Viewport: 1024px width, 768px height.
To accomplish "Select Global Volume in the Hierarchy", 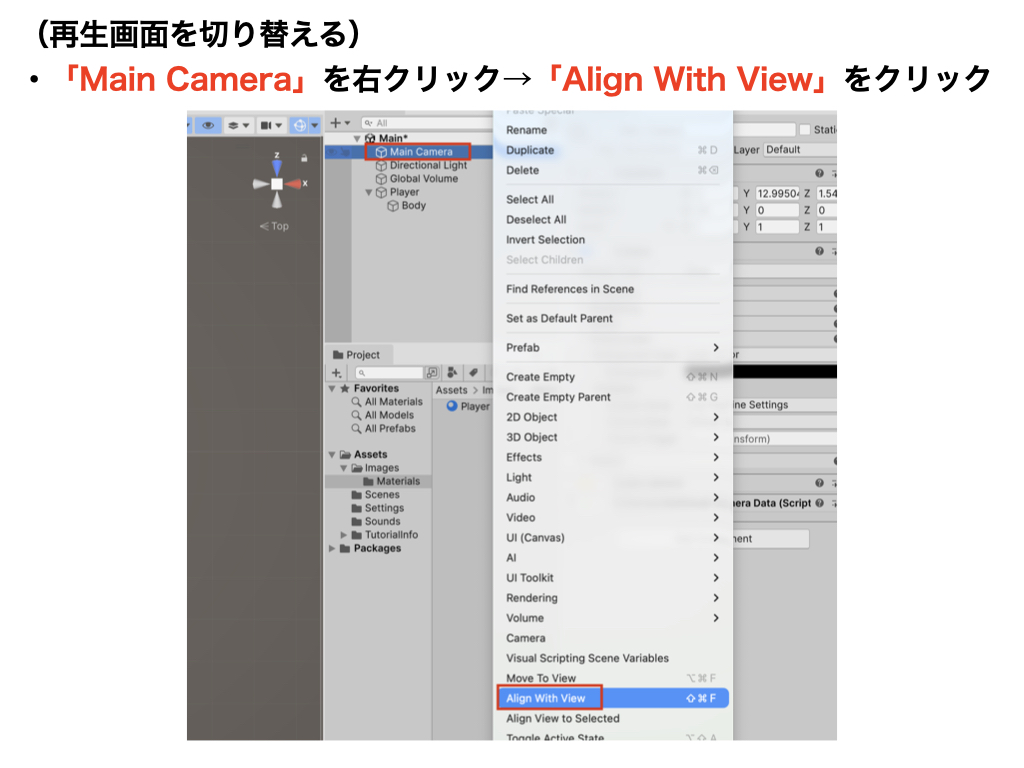I will (424, 178).
